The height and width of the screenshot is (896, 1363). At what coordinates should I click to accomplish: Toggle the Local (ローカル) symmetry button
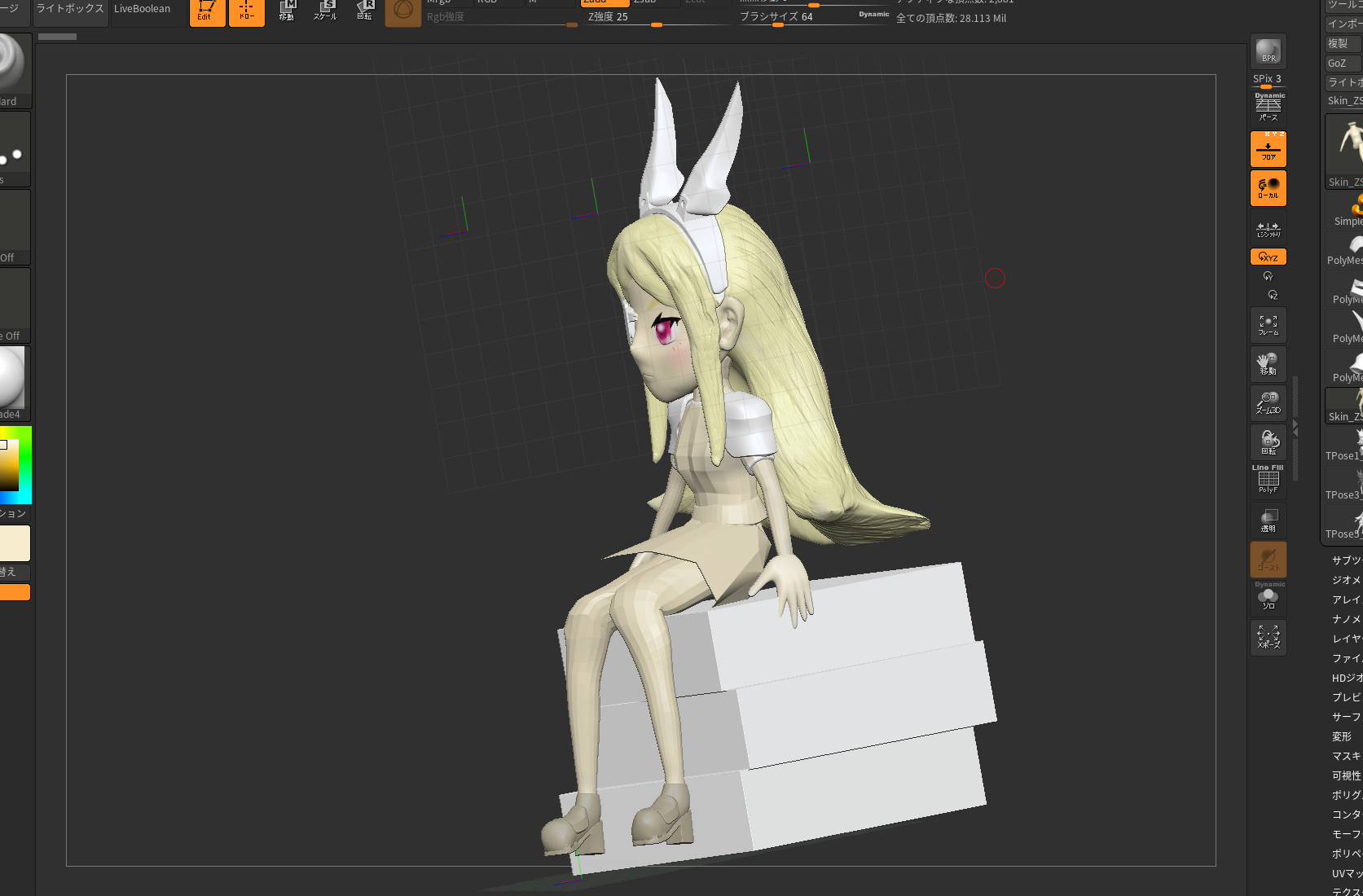point(1268,188)
